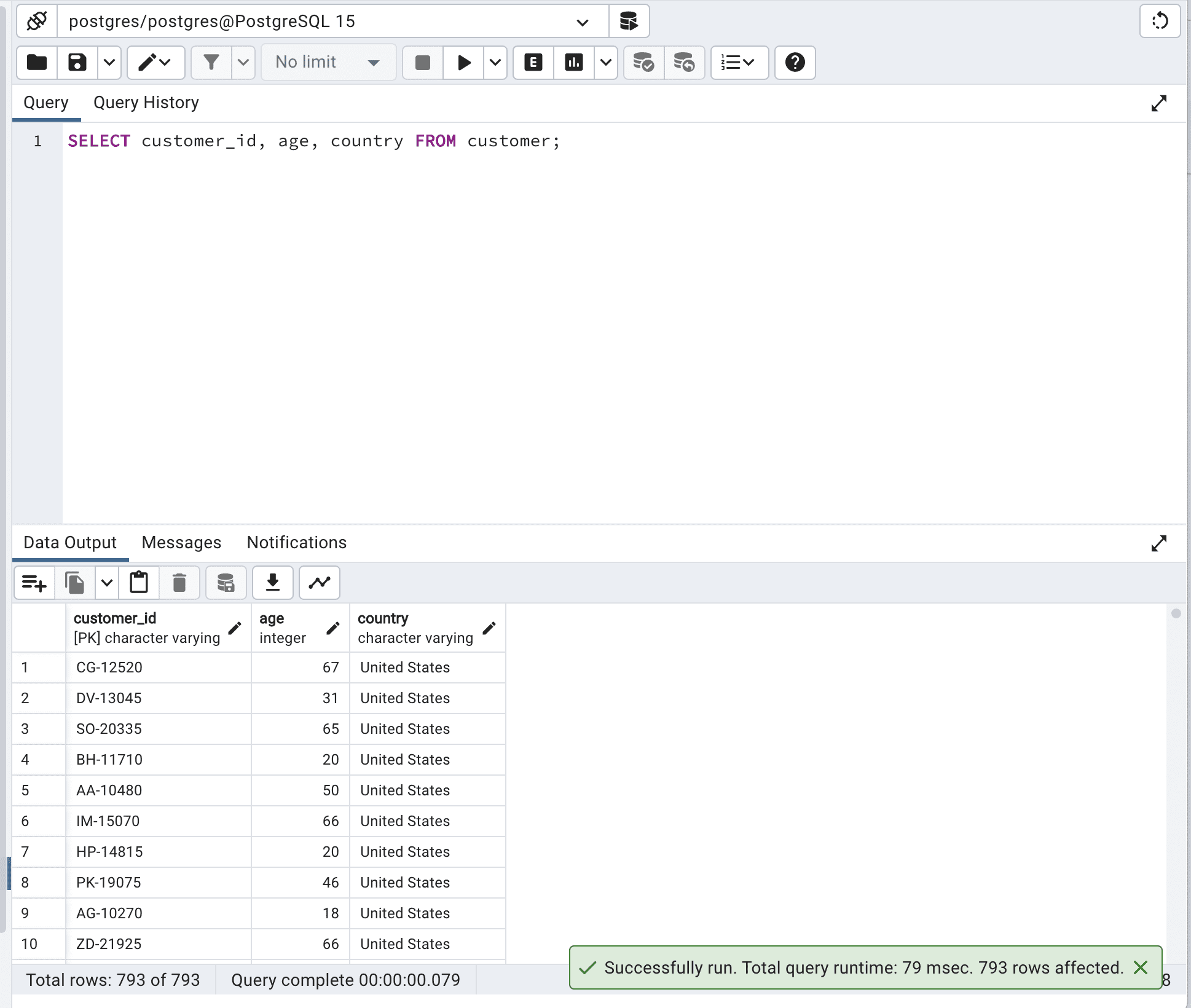Switch to the Query History tab
The width and height of the screenshot is (1191, 1008).
tap(146, 102)
